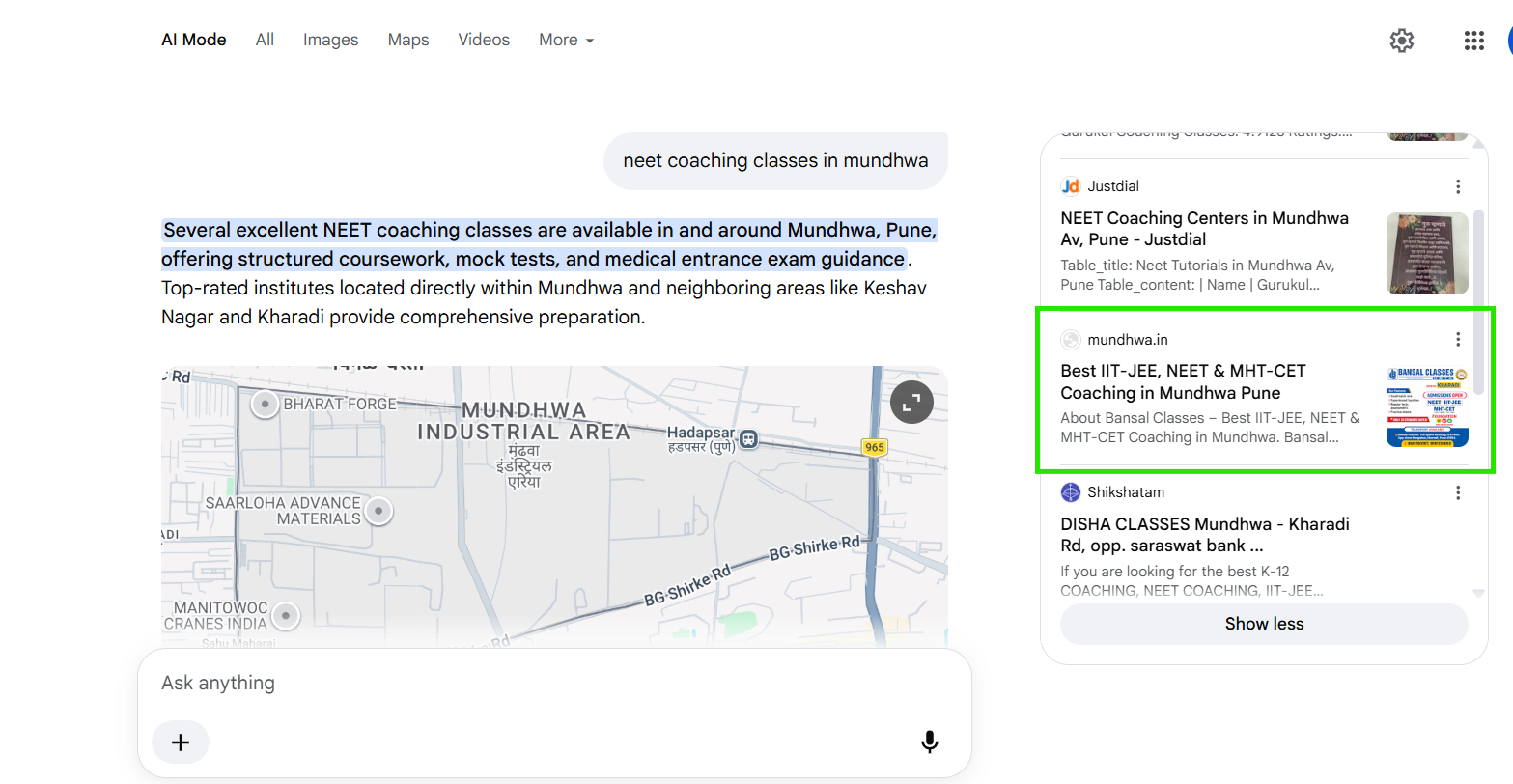
Task: Click the 'About Bansal Classes' snippet text
Action: [1210, 428]
